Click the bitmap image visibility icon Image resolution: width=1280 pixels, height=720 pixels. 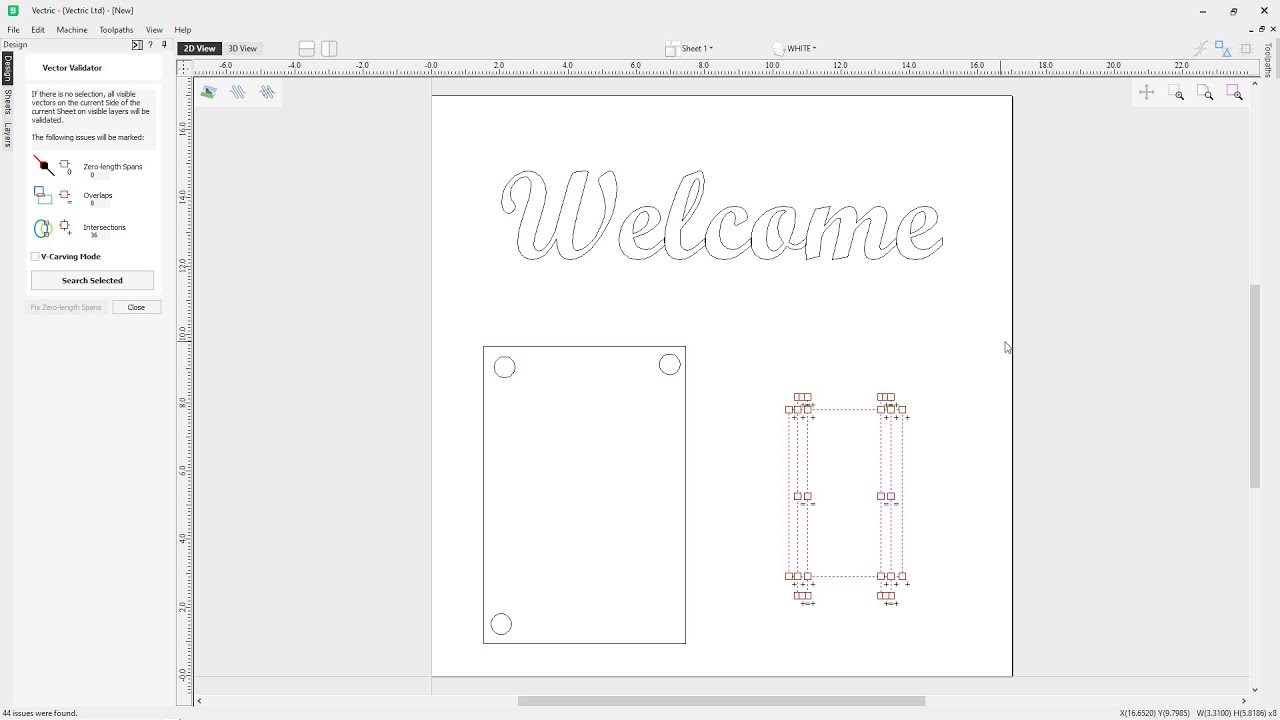pyautogui.click(x=208, y=92)
